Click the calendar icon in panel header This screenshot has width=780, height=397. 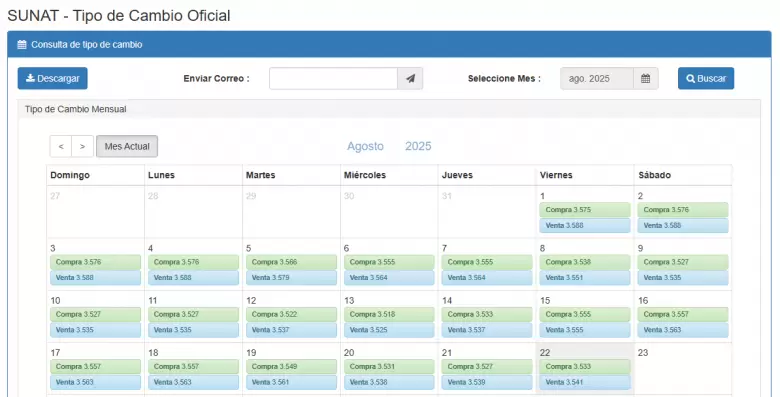tap(22, 45)
